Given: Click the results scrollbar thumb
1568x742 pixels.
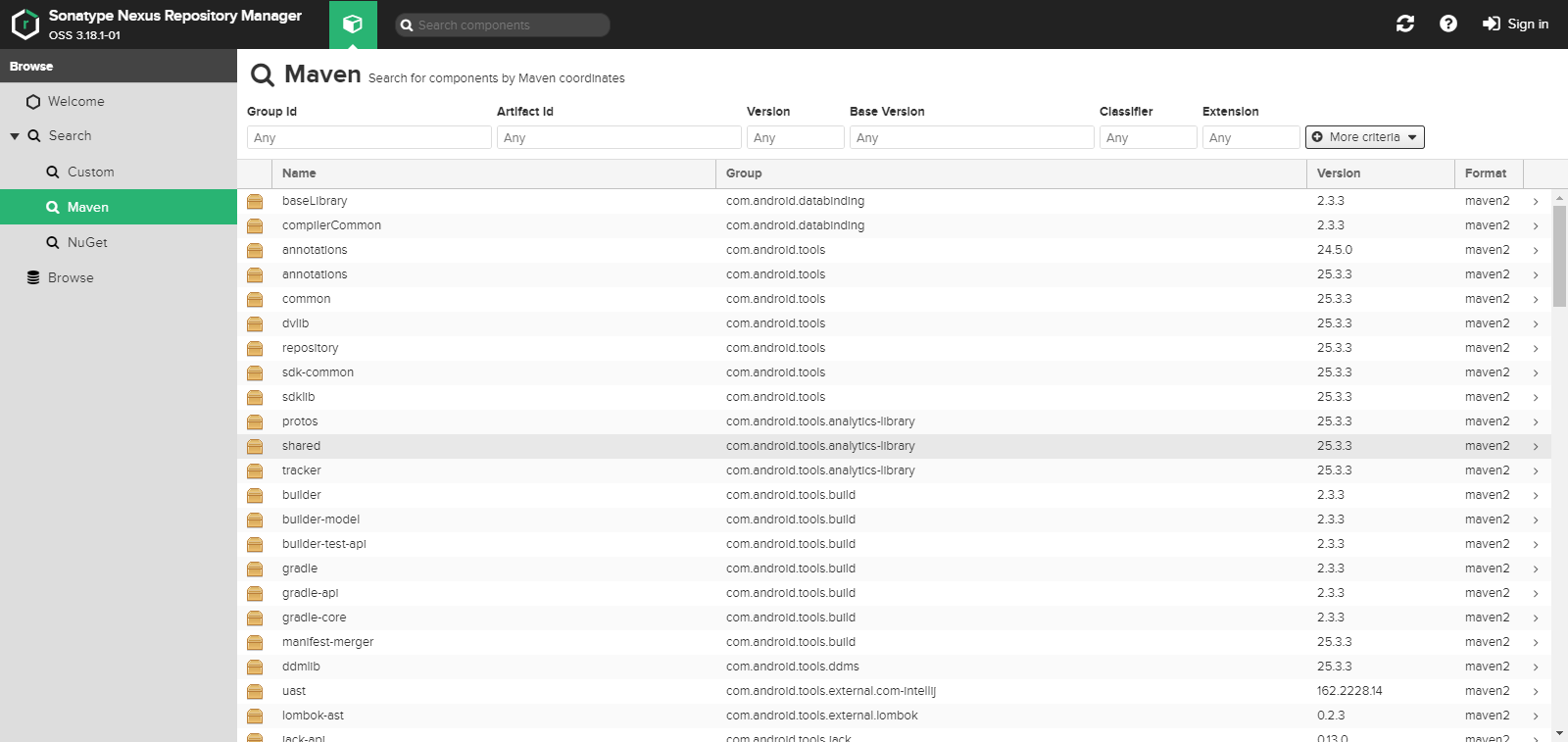Looking at the screenshot, I should point(1559,257).
